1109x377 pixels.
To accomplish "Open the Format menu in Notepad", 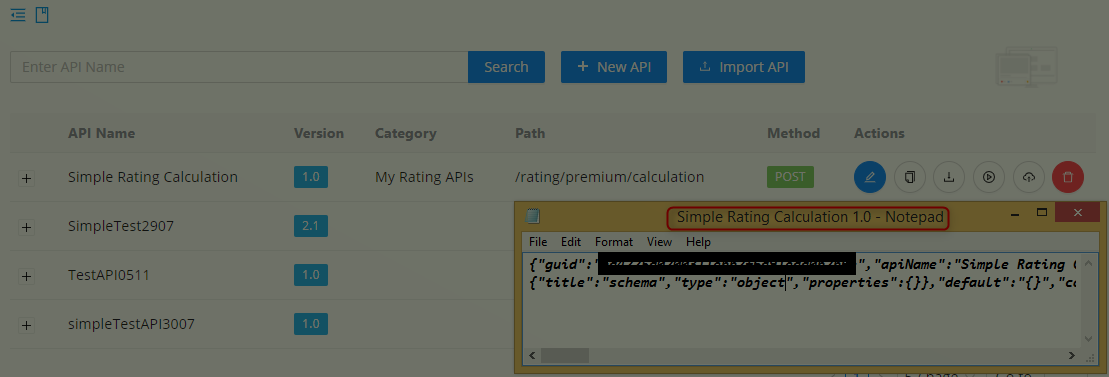I will tap(613, 242).
